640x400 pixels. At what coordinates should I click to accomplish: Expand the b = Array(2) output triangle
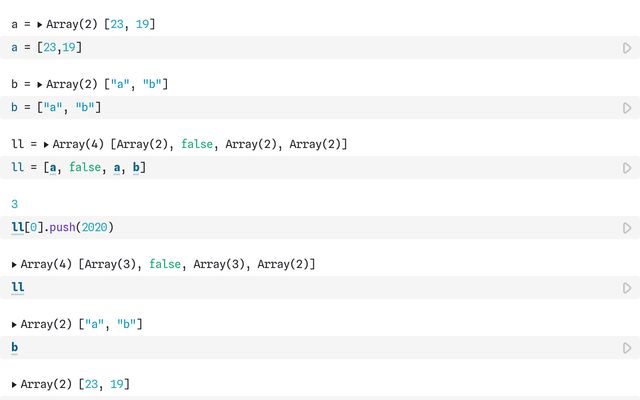(39, 84)
